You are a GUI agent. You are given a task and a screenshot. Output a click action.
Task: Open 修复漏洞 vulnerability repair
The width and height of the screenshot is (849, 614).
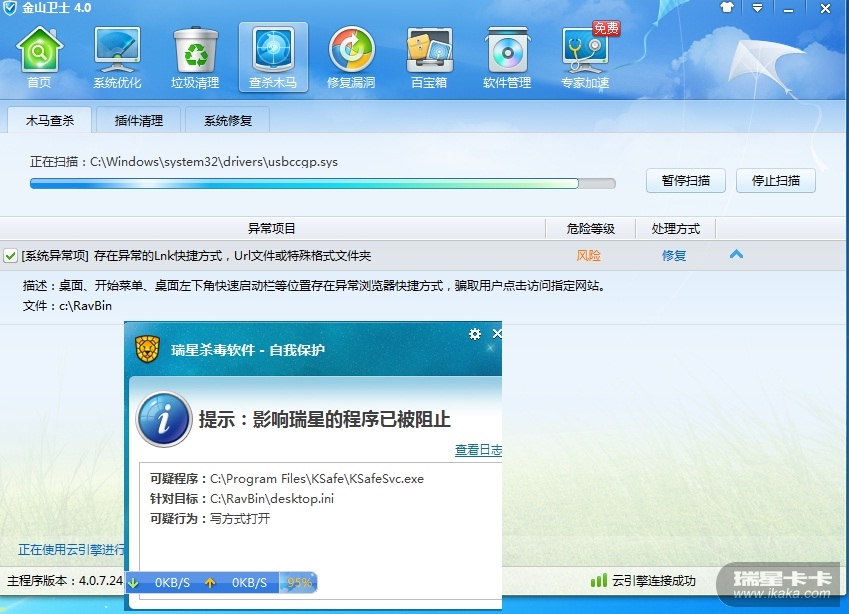pos(351,57)
